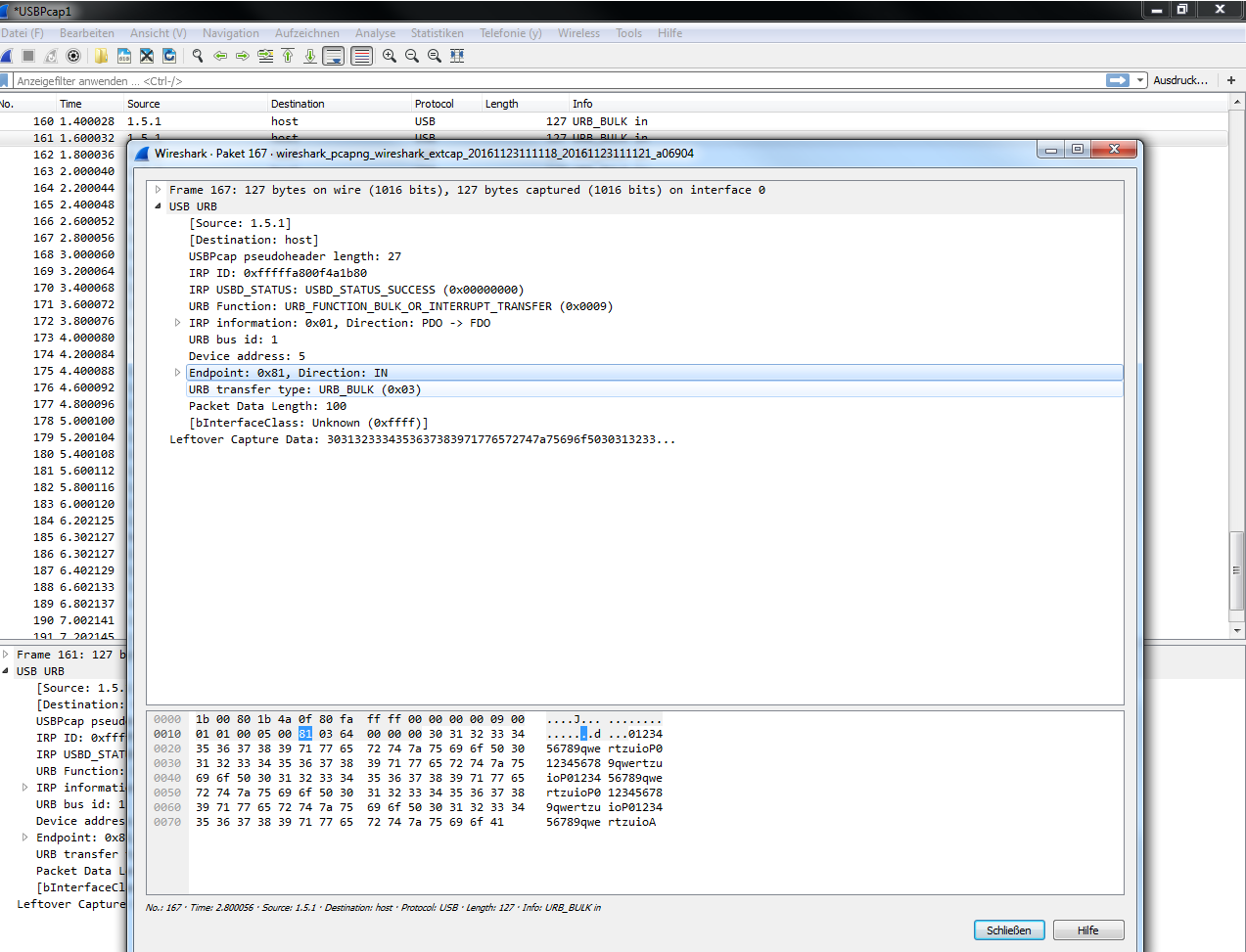The width and height of the screenshot is (1246, 952).
Task: Jump to the last packet
Action: coord(310,56)
